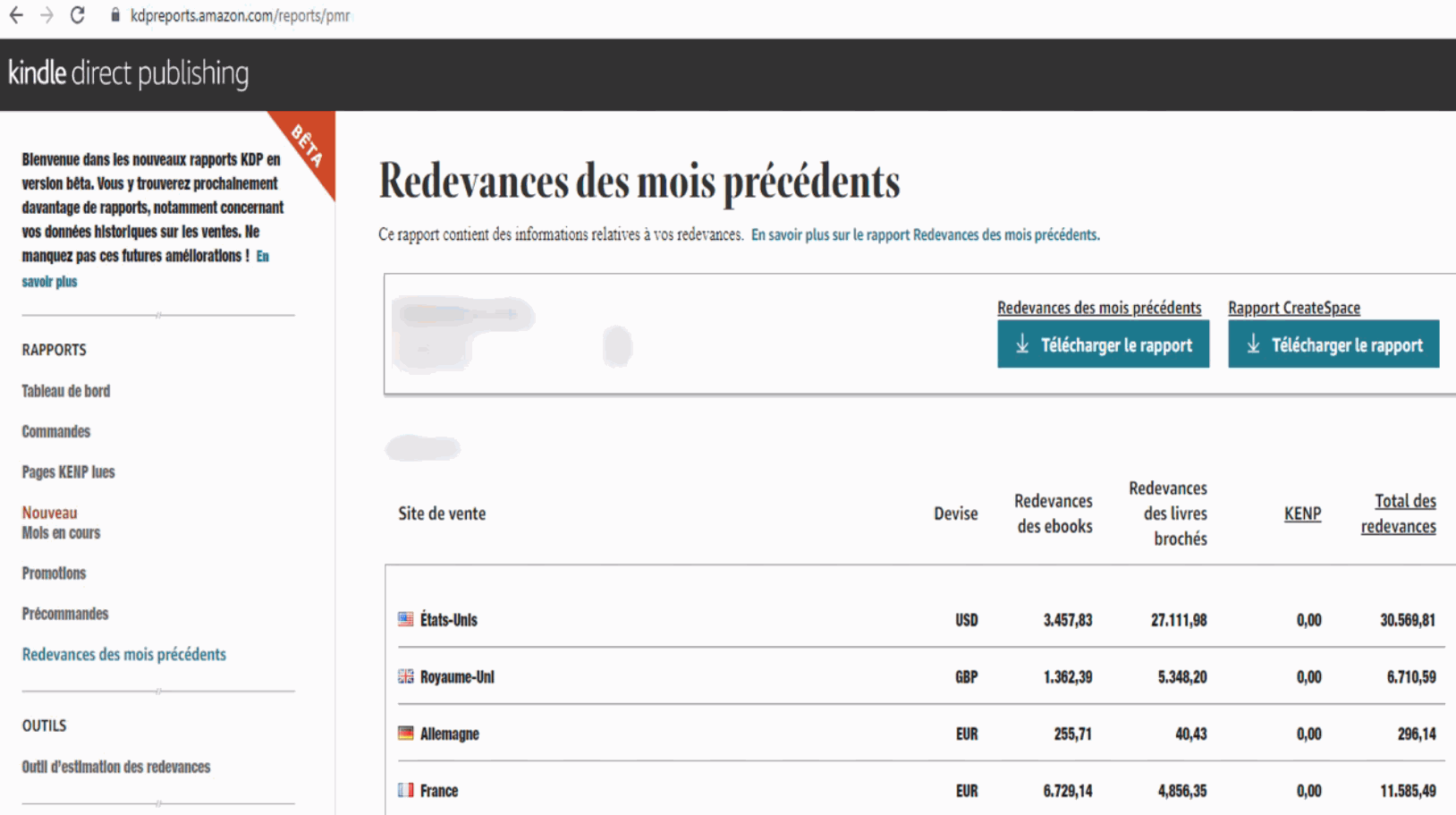
Task: Download the Redevances des mois précédents report
Action: [x=1103, y=344]
